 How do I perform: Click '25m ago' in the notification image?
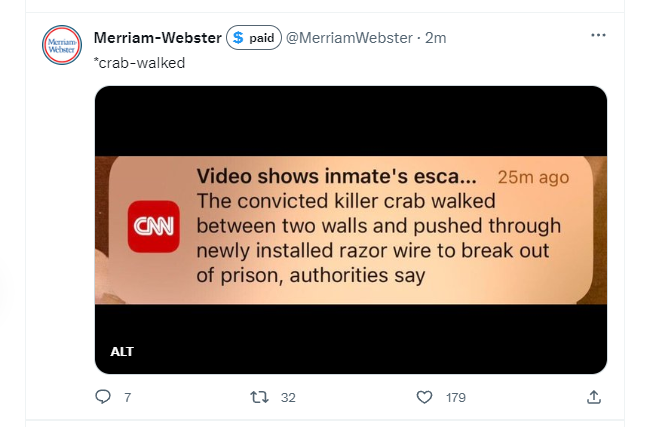click(x=533, y=177)
